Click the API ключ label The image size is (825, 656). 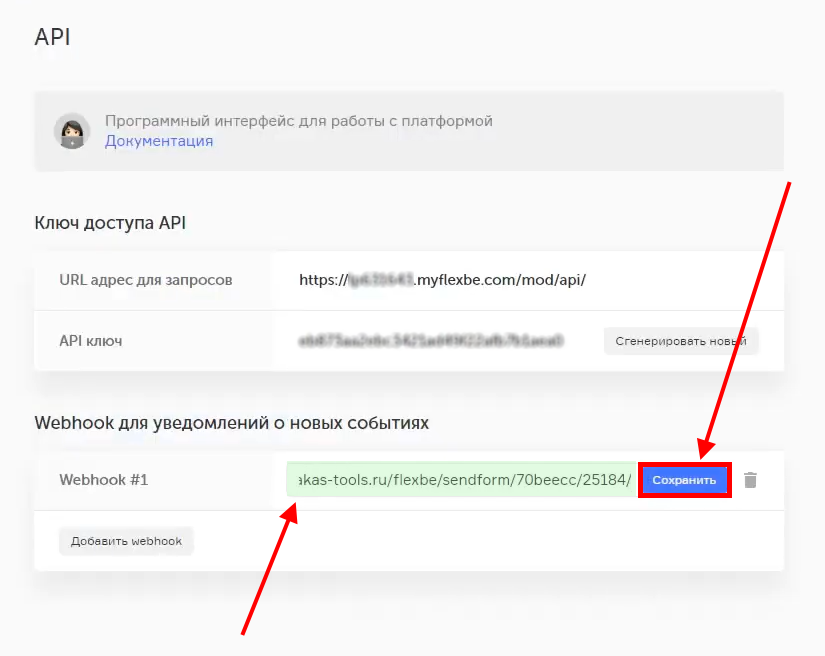click(91, 341)
